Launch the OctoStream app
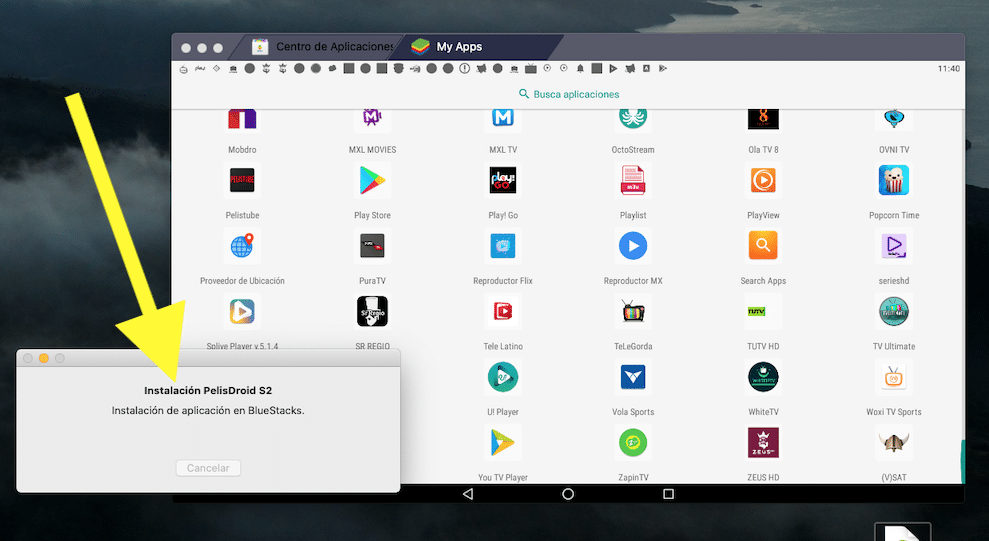The image size is (989, 541). click(633, 119)
